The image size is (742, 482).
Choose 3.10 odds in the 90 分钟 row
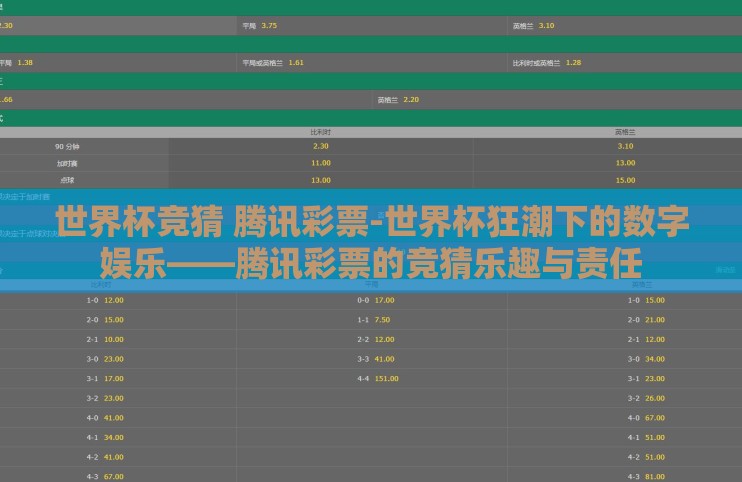(625, 146)
